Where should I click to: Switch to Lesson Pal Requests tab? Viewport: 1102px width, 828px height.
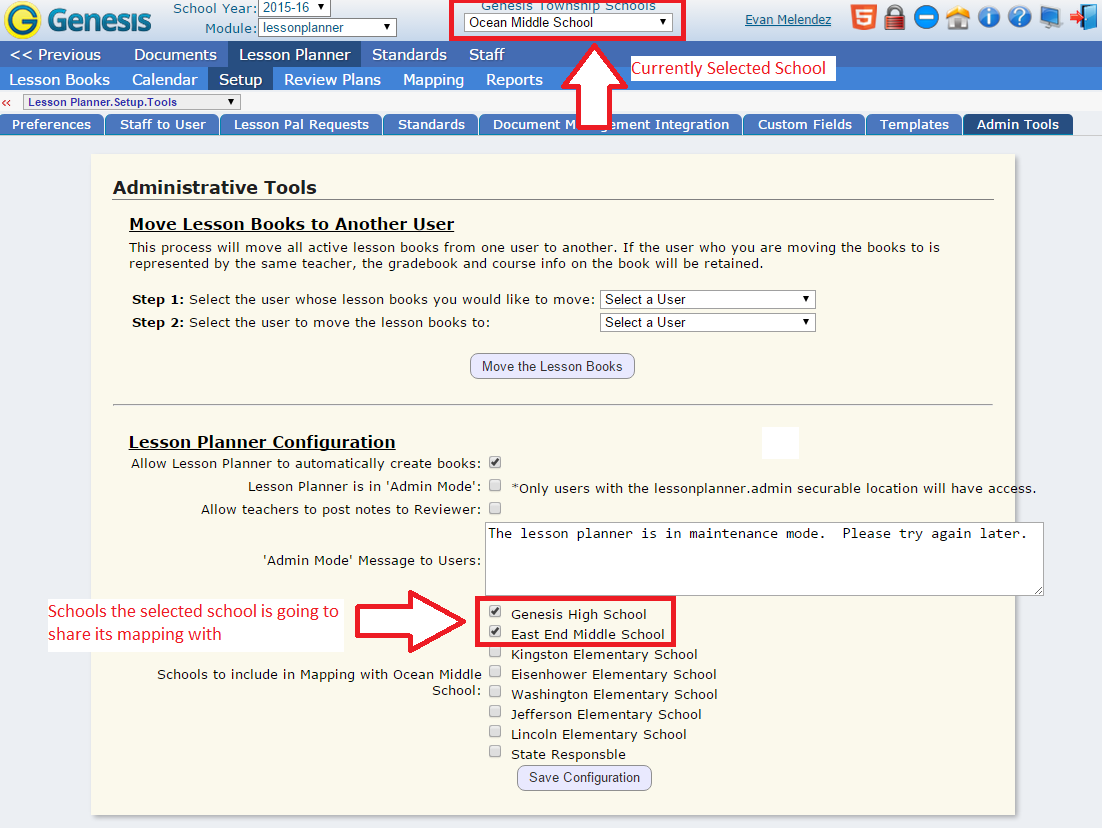[302, 124]
